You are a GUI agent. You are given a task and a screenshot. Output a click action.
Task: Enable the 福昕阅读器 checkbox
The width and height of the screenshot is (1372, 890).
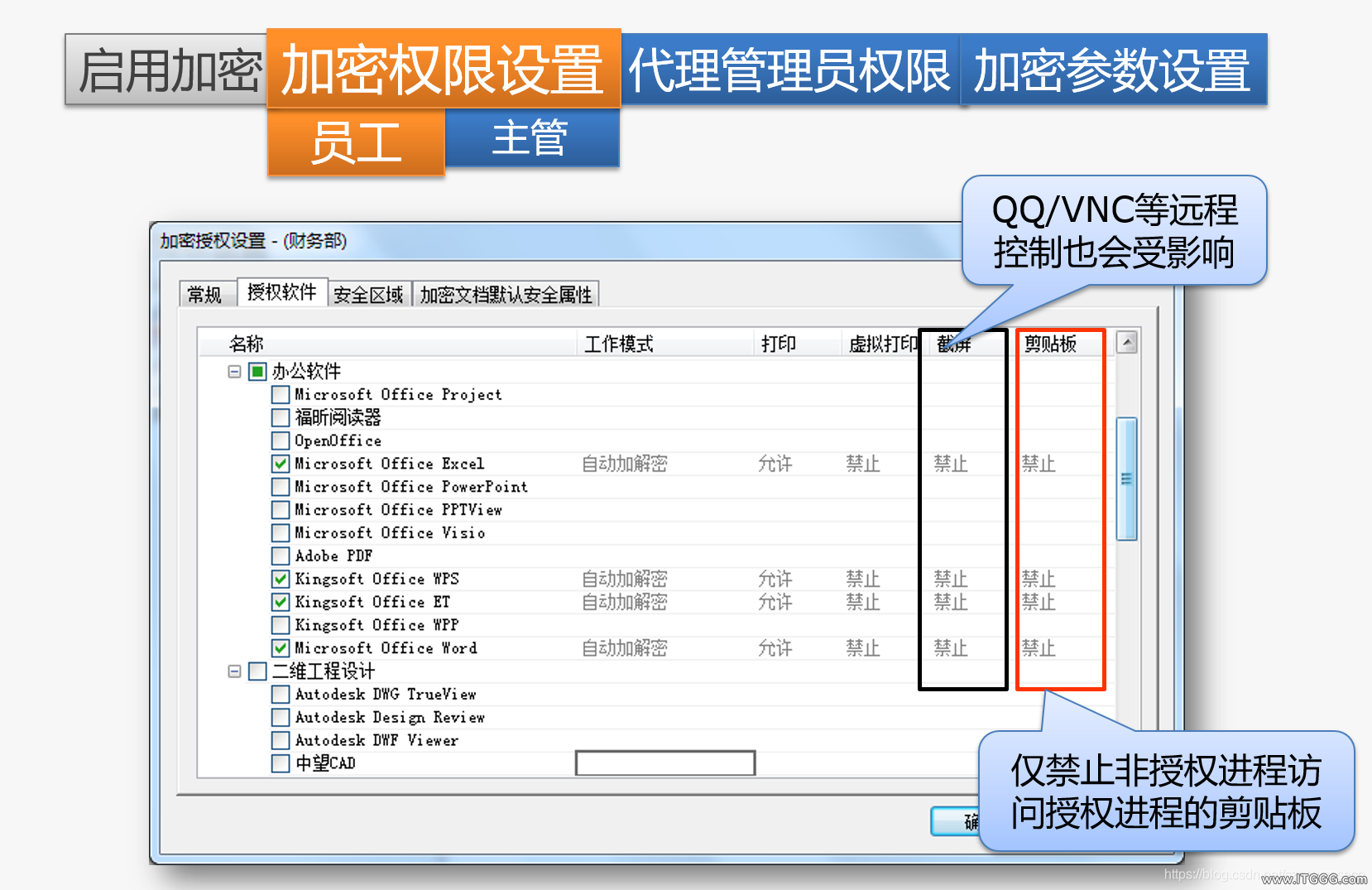(281, 418)
